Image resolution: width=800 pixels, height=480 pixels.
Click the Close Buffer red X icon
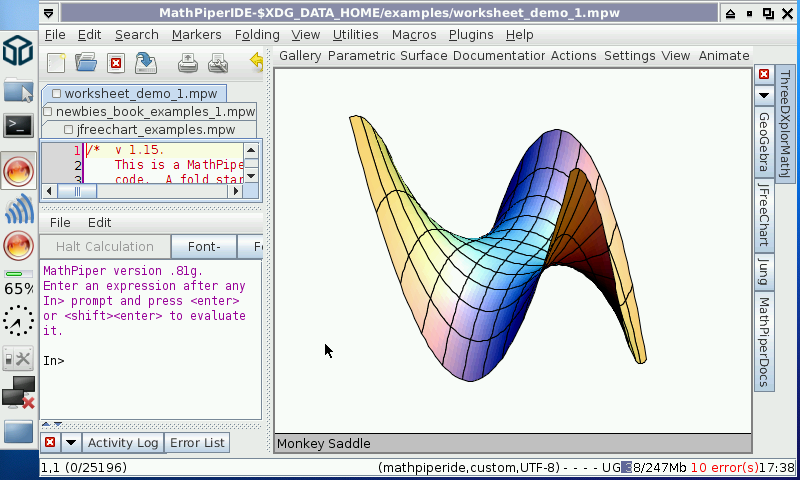click(115, 63)
